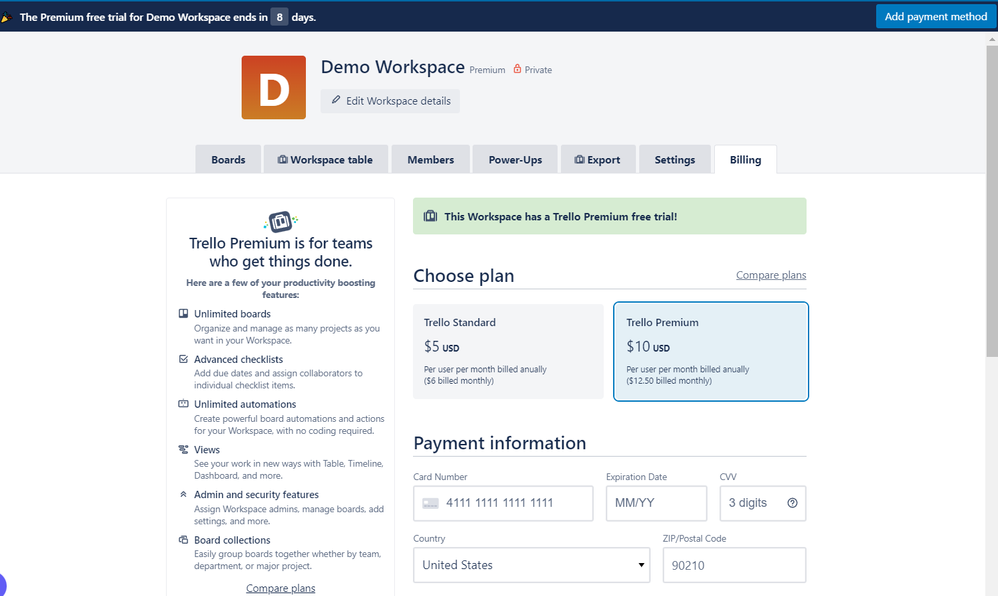Screen dimensions: 998x596
Task: Click the Admin and security chevrons icon
Action: (x=185, y=494)
